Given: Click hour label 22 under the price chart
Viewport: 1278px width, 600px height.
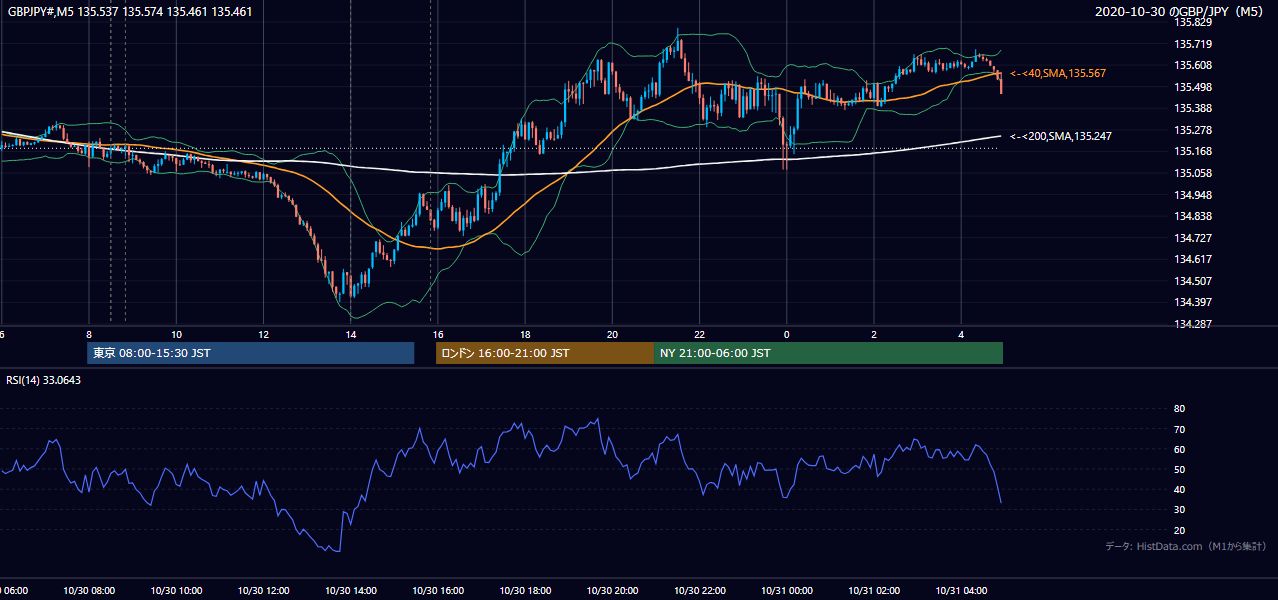Looking at the screenshot, I should pos(699,334).
